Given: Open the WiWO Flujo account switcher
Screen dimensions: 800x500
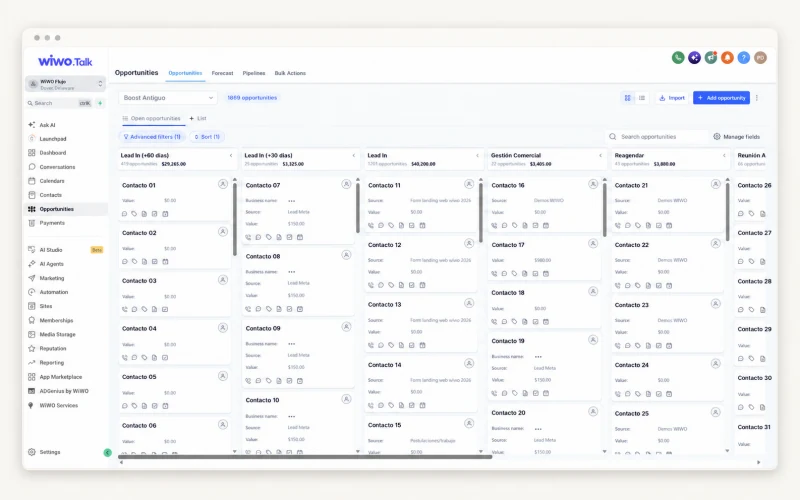Looking at the screenshot, I should coord(65,84).
